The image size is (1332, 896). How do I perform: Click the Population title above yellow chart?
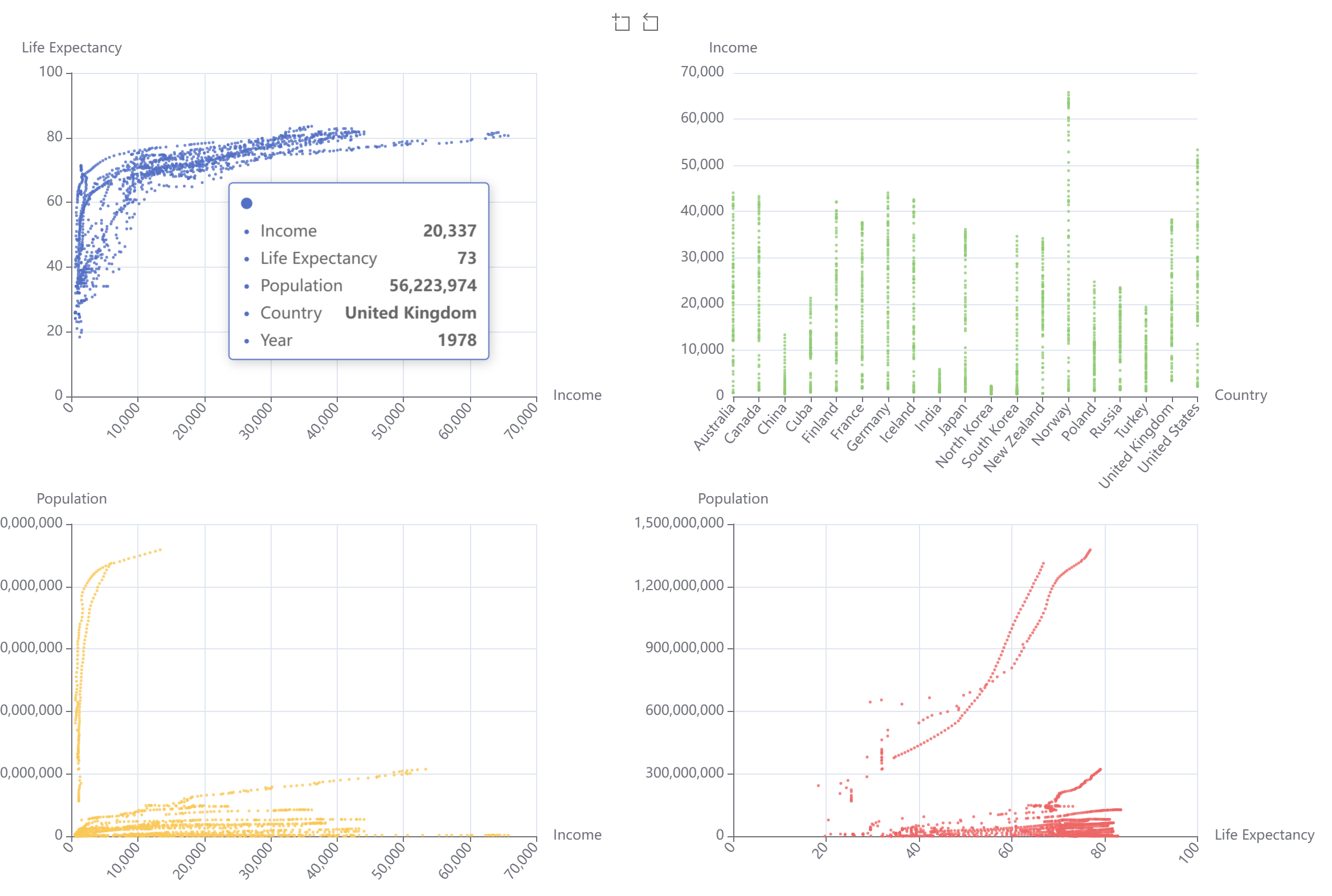pyautogui.click(x=71, y=499)
